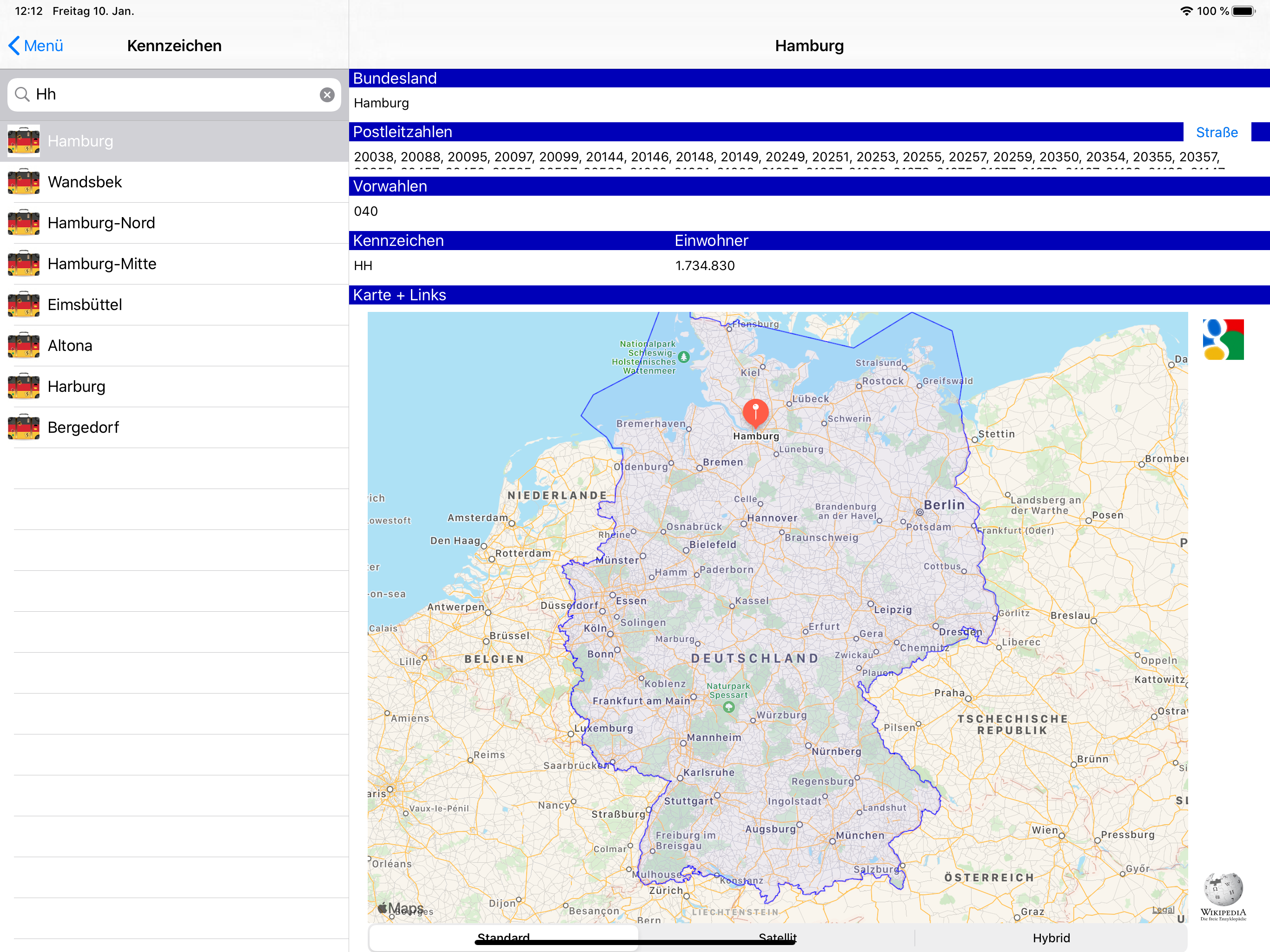Select Hamburg-Mitte in the list
Image resolution: width=1270 pixels, height=952 pixels.
174,264
